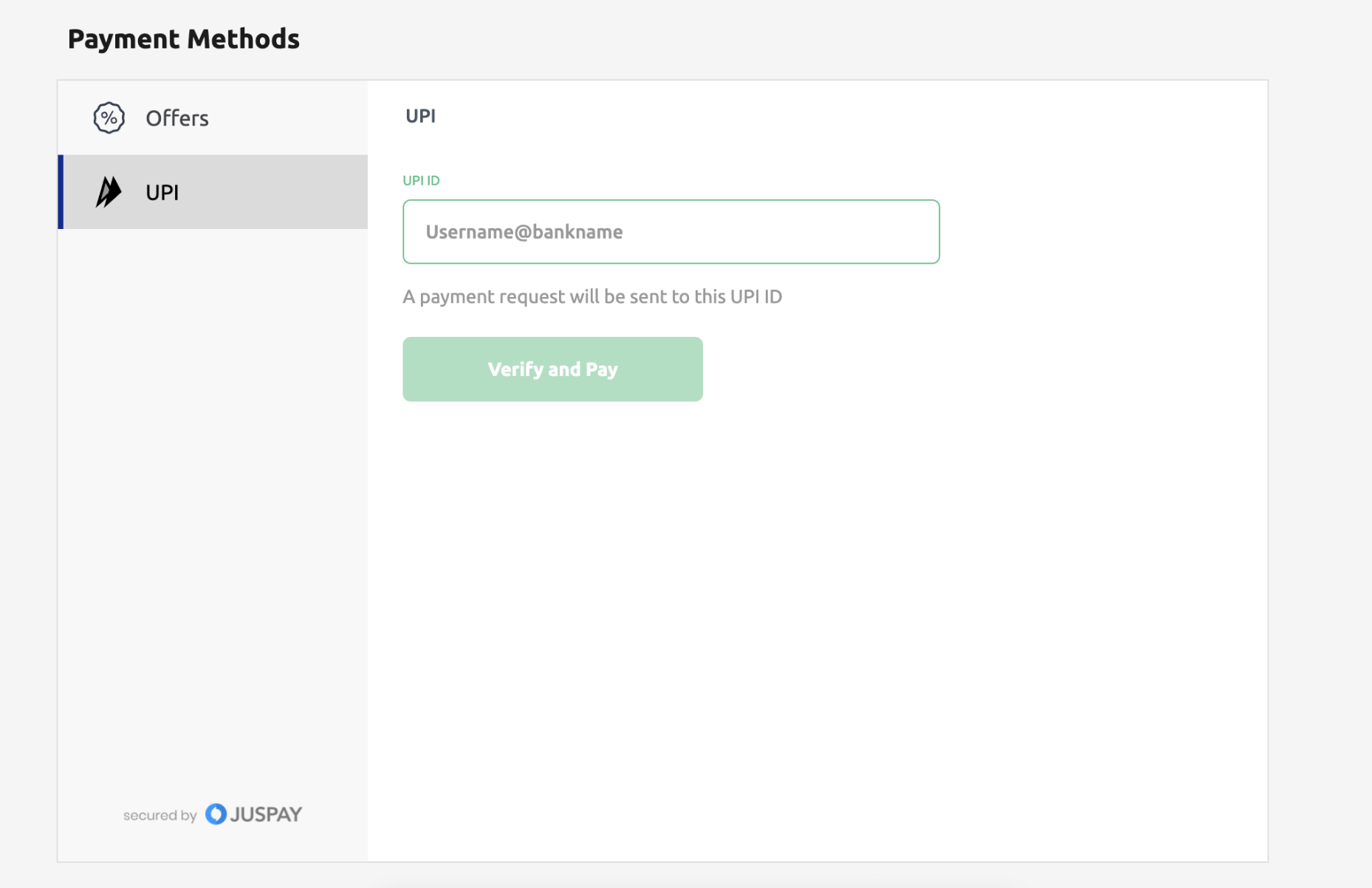Select the UPI payment method tab
1372x888 pixels.
coord(214,192)
